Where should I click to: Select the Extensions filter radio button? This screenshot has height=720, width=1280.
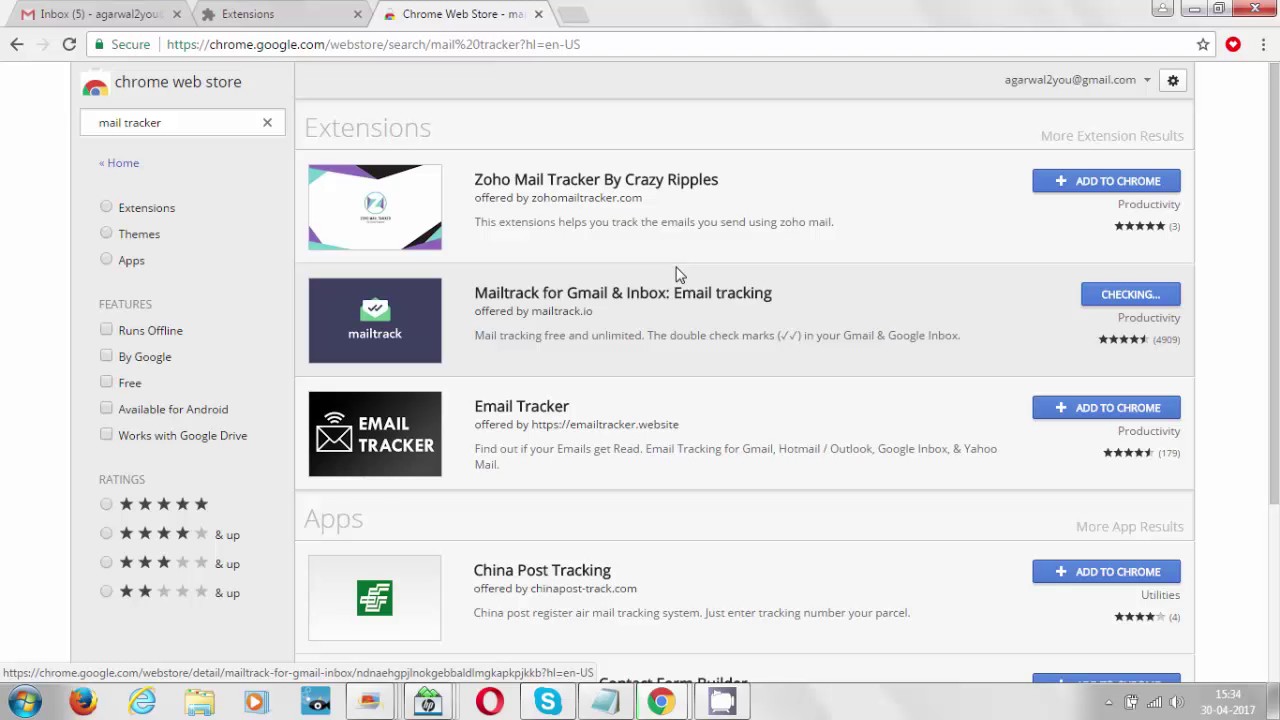[x=106, y=207]
